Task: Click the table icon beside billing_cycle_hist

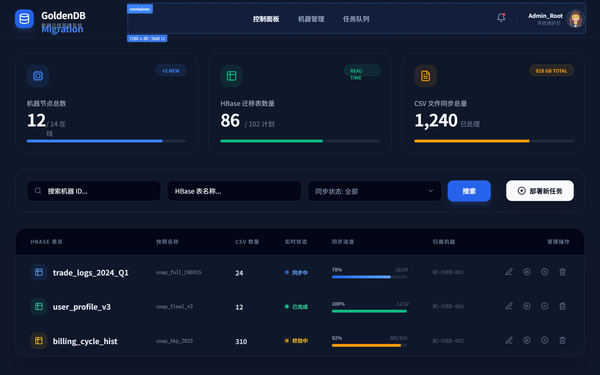Action: tap(39, 340)
